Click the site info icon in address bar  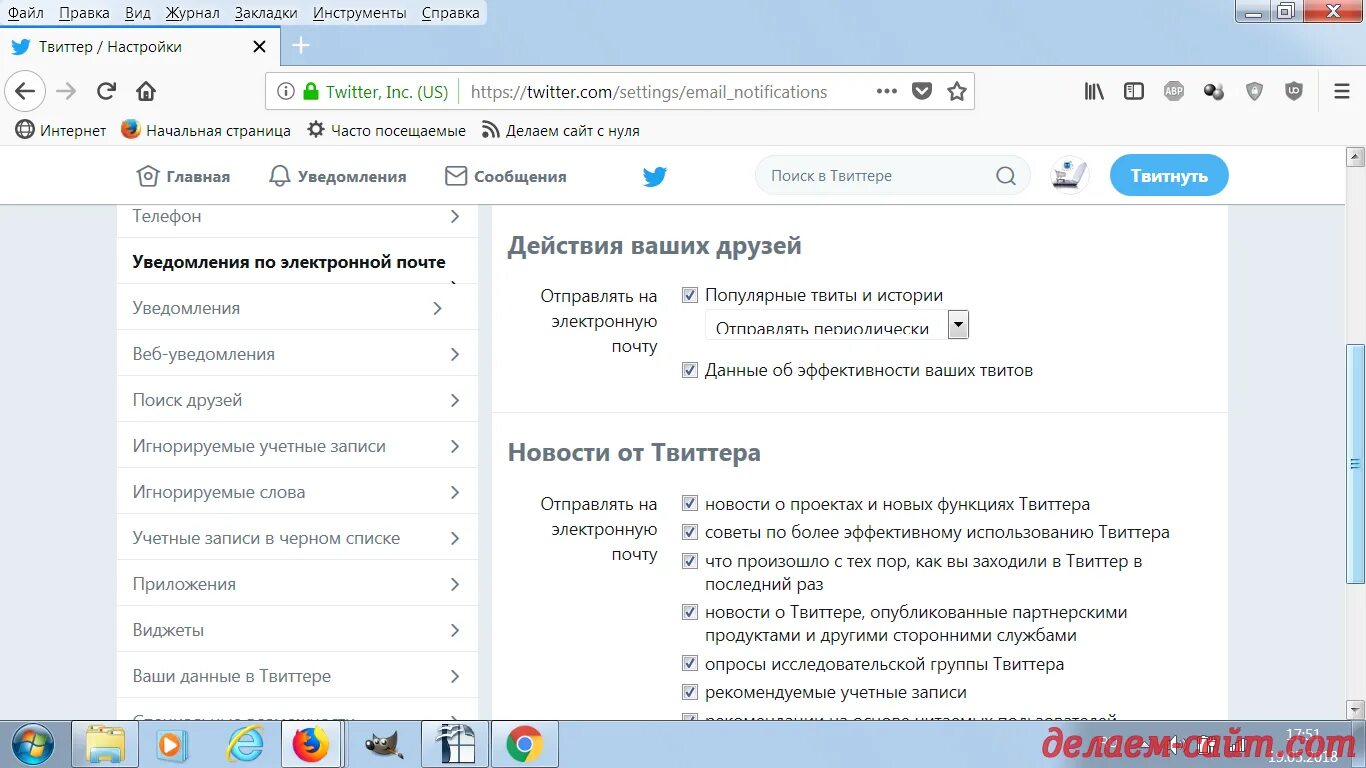(285, 92)
